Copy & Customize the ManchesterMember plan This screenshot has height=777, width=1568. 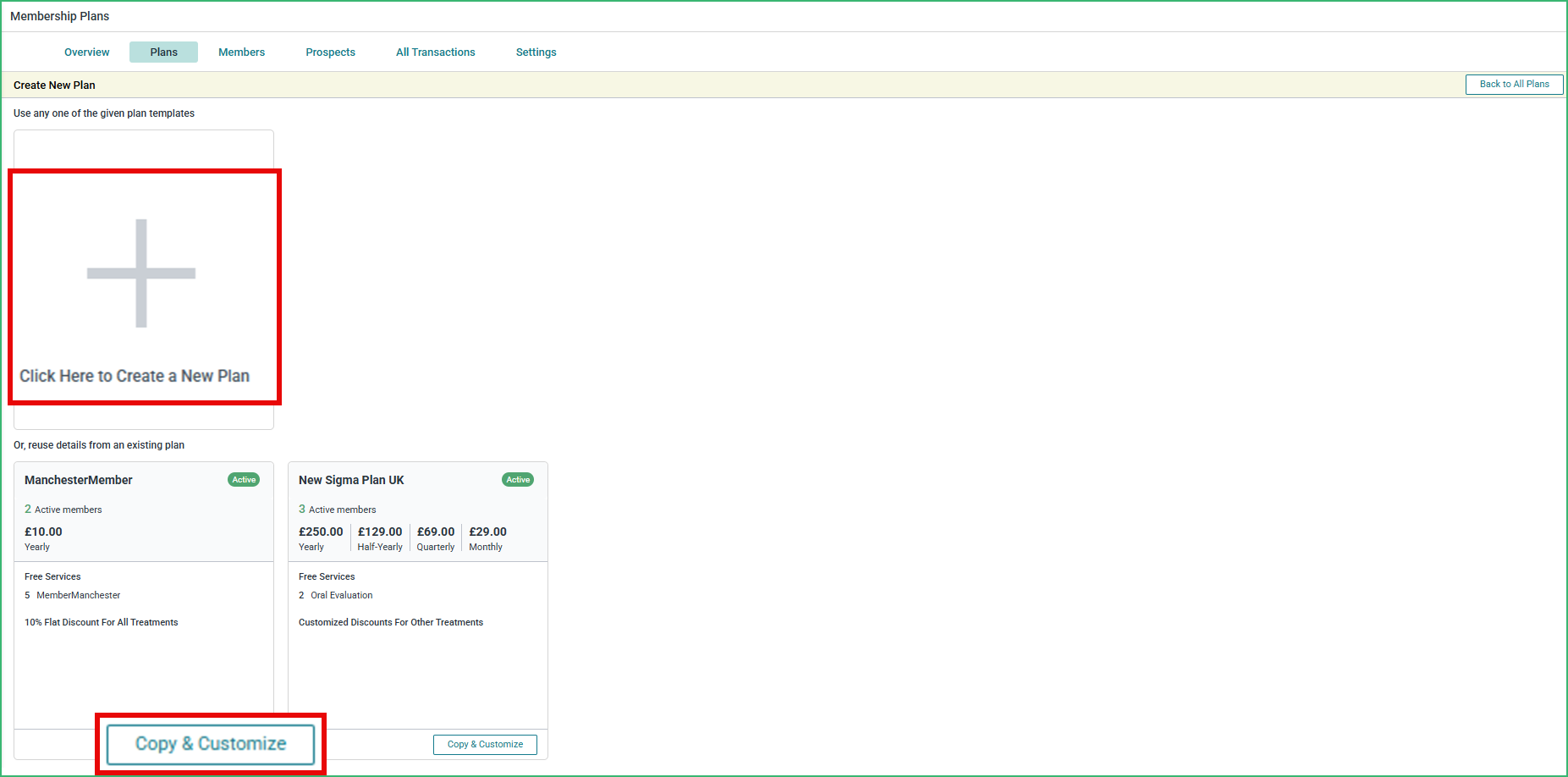(x=210, y=743)
